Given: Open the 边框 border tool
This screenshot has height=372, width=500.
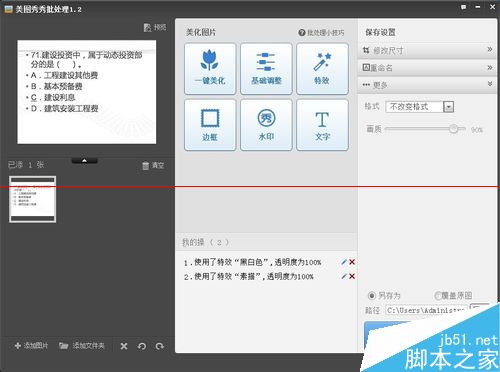Looking at the screenshot, I should tap(210, 125).
